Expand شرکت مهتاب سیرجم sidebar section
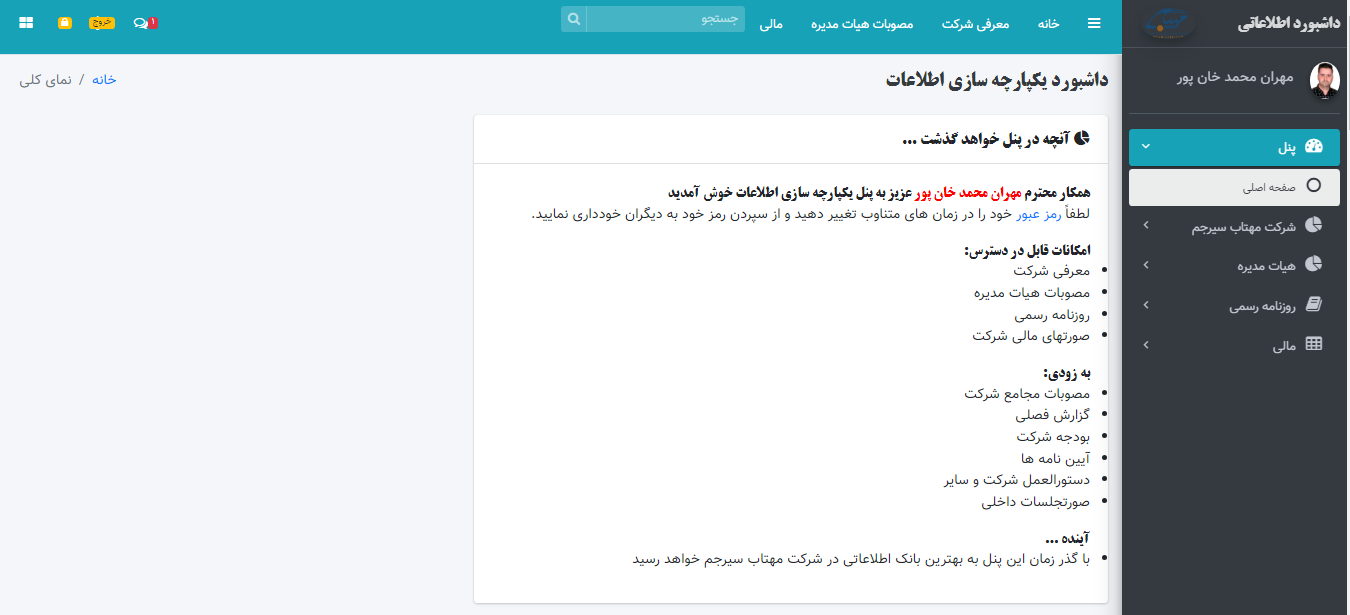 1236,226
